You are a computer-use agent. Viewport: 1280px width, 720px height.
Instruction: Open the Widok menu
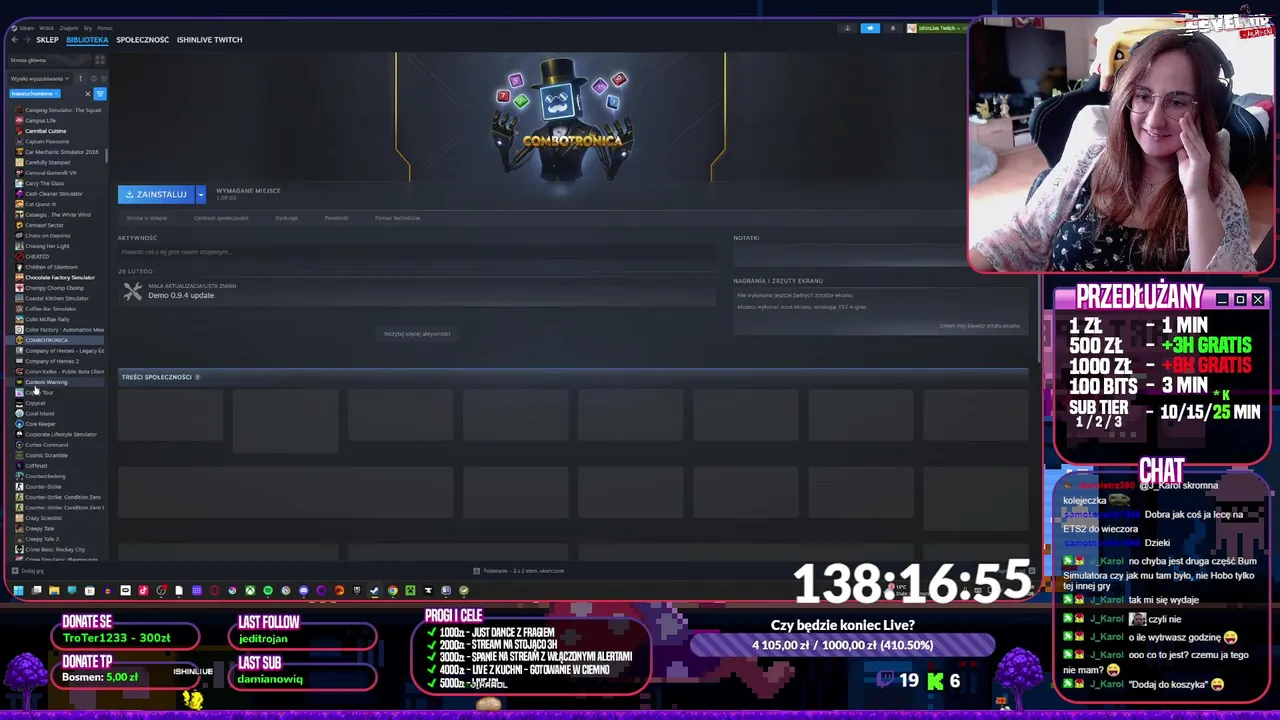point(47,28)
